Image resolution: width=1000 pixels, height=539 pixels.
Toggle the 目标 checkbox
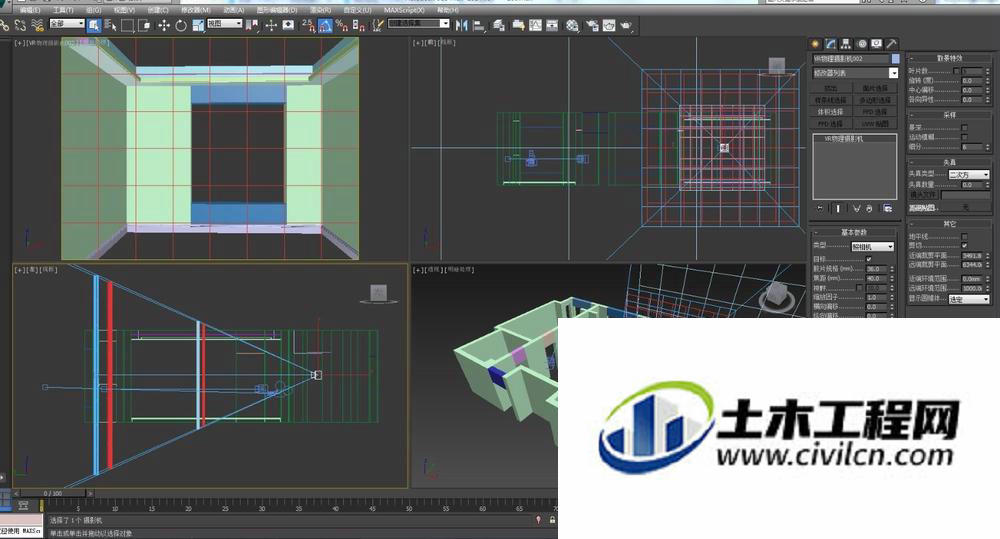click(869, 259)
